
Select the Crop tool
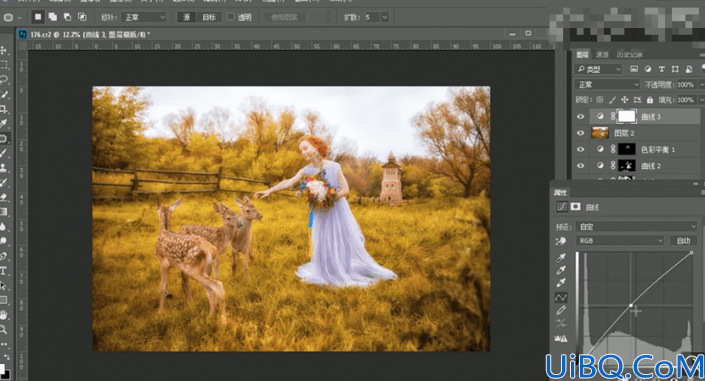tap(4, 109)
